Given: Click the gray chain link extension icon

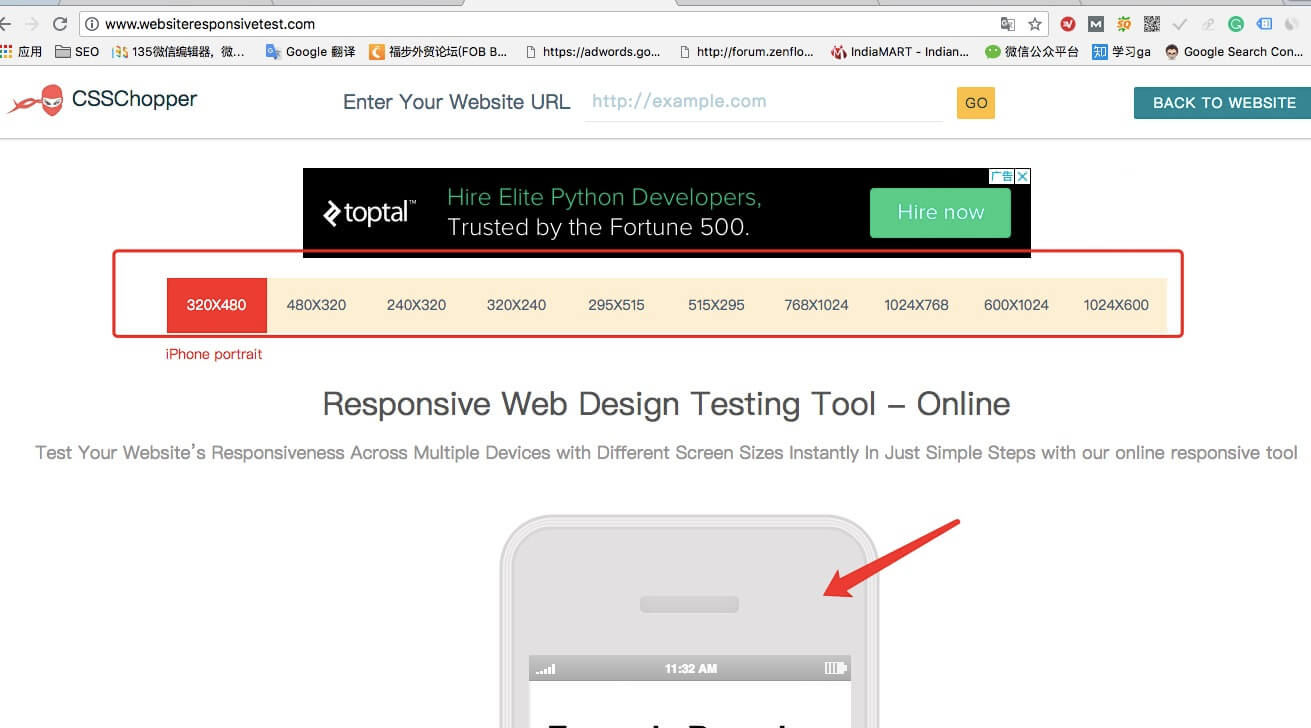Looking at the screenshot, I should [1208, 24].
